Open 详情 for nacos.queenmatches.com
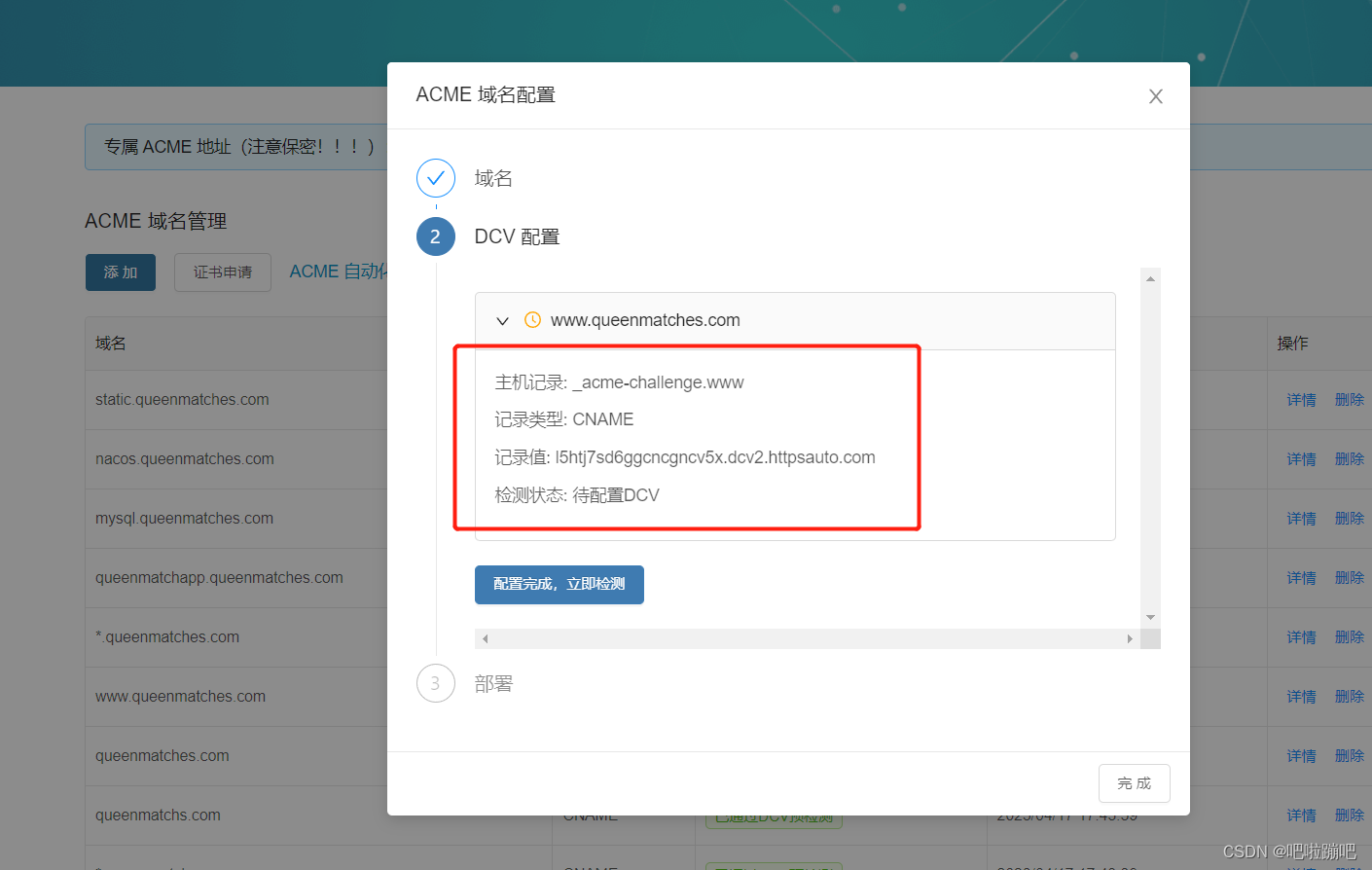Viewport: 1372px width, 870px height. [x=1301, y=458]
